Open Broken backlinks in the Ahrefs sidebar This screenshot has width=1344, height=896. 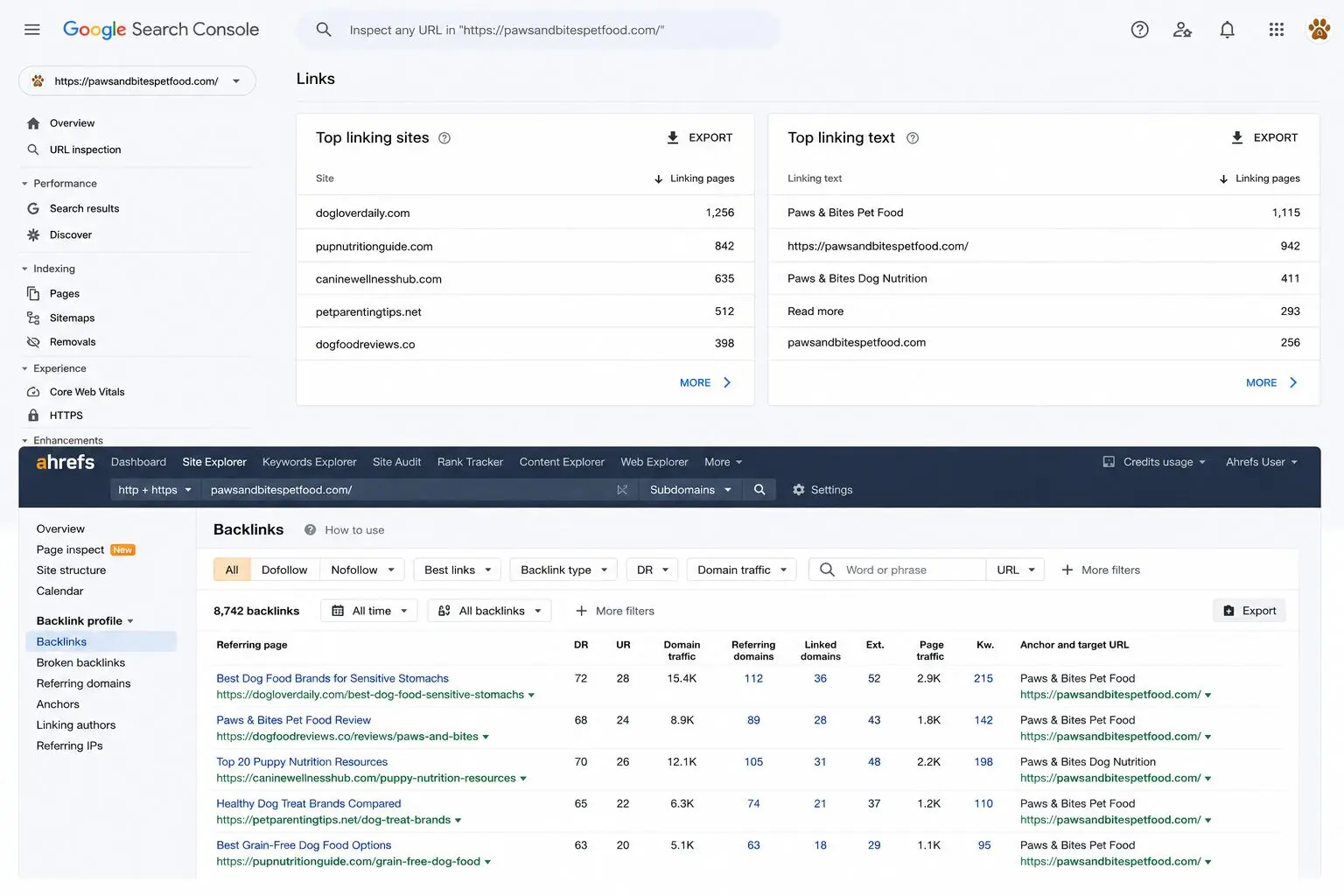tap(80, 662)
